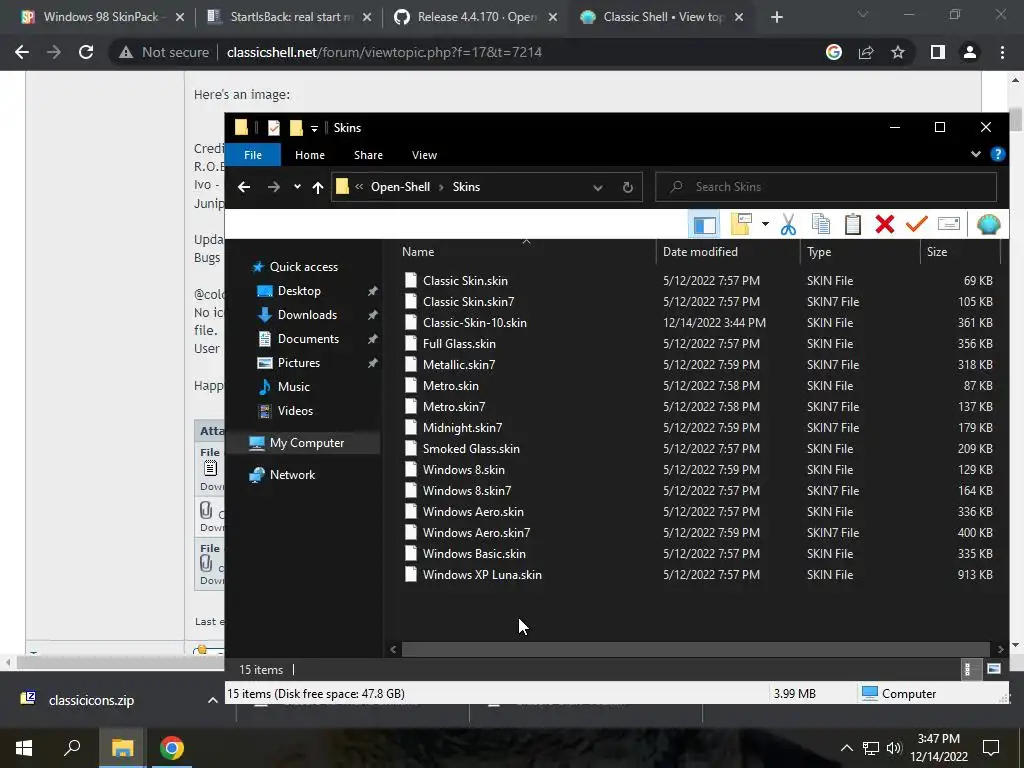Select Pictures in navigation pane
The height and width of the screenshot is (768, 1024).
point(298,363)
